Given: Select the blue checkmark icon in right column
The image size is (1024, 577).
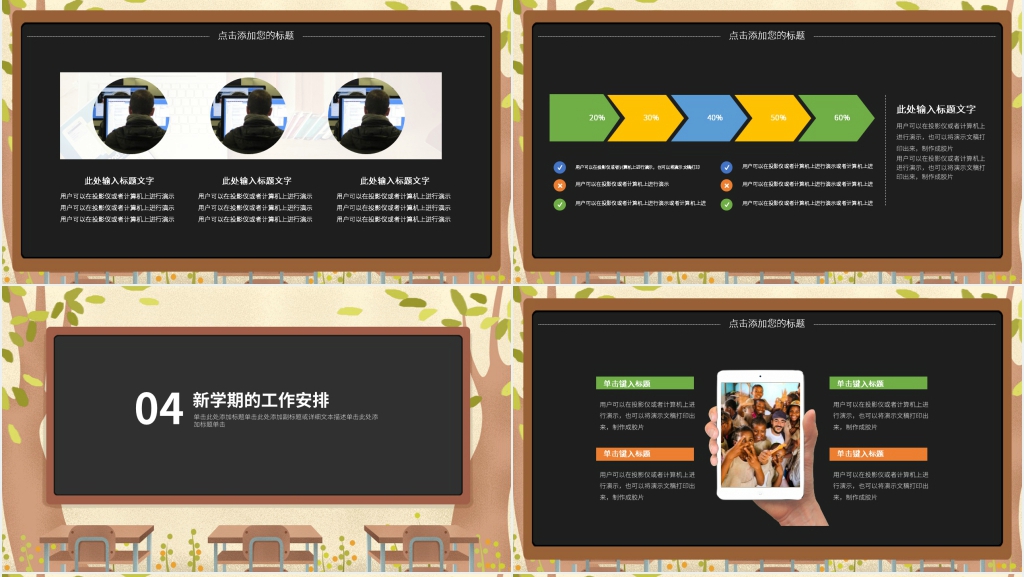Looking at the screenshot, I should coord(726,167).
